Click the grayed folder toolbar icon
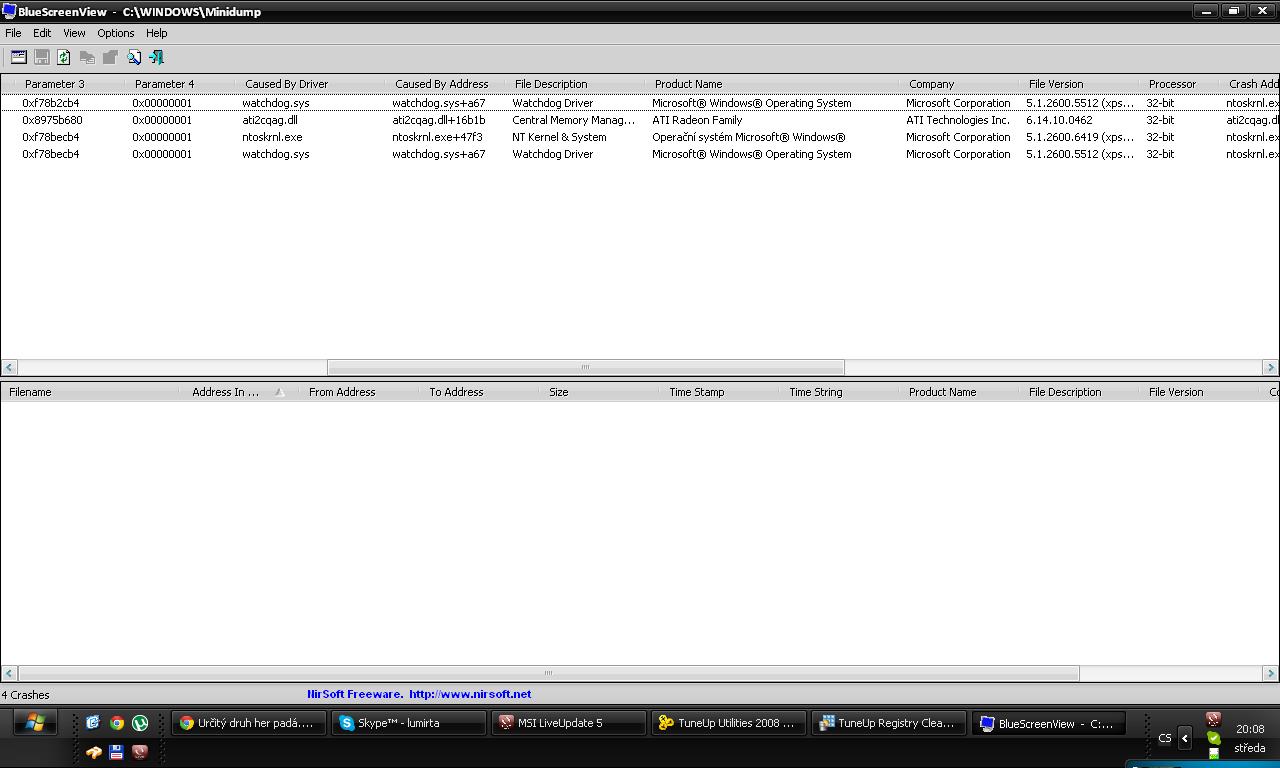Screen dimensions: 1280x768 110,57
